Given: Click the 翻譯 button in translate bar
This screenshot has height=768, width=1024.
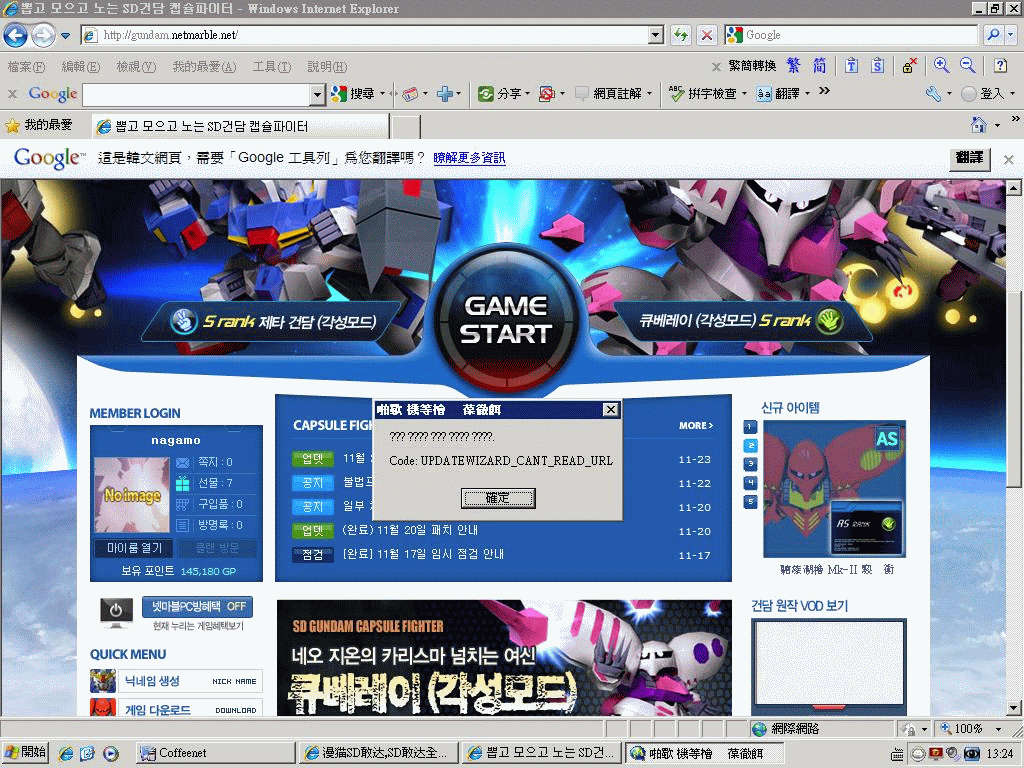Looking at the screenshot, I should pos(969,158).
